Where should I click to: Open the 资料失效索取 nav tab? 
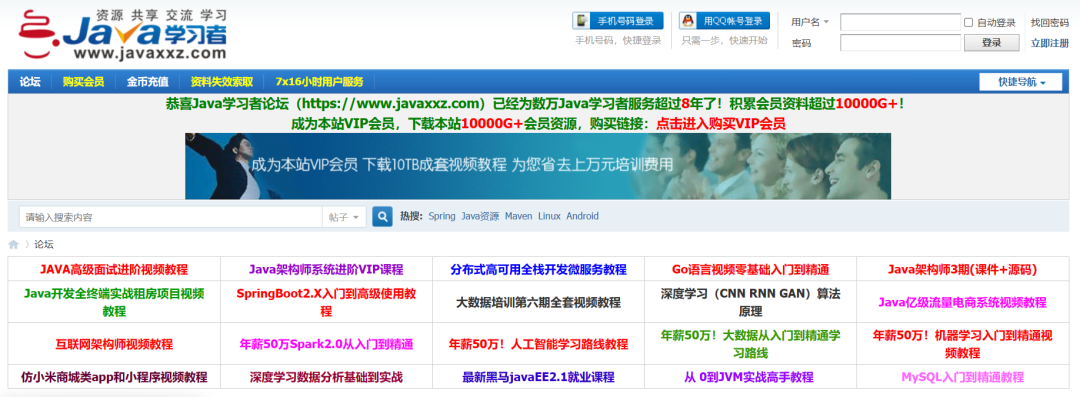click(x=222, y=82)
